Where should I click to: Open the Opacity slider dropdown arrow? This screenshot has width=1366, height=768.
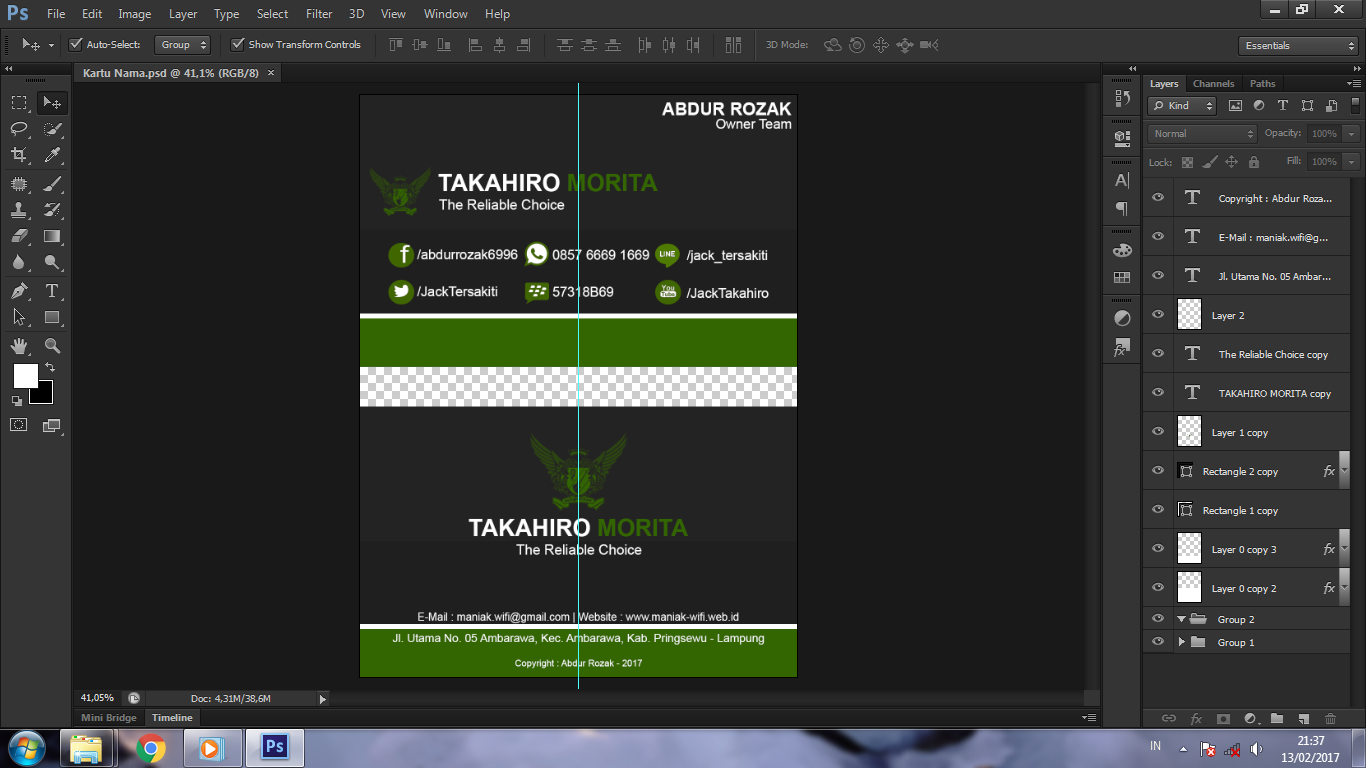[x=1352, y=133]
